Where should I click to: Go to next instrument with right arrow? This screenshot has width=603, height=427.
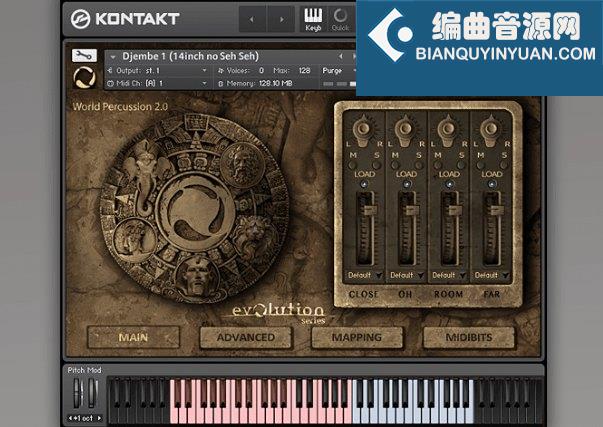coord(282,19)
